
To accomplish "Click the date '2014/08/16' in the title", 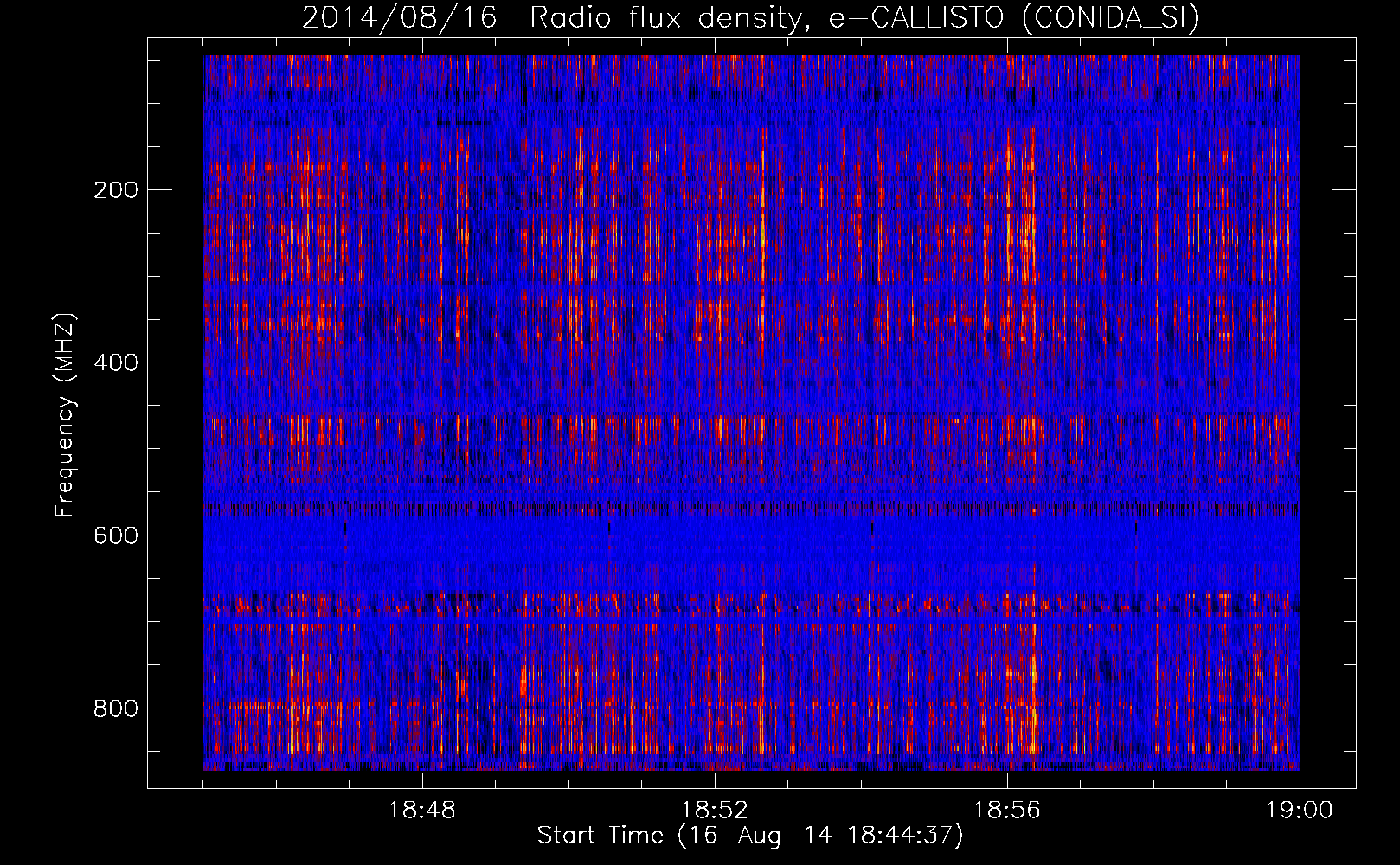I will (x=400, y=17).
